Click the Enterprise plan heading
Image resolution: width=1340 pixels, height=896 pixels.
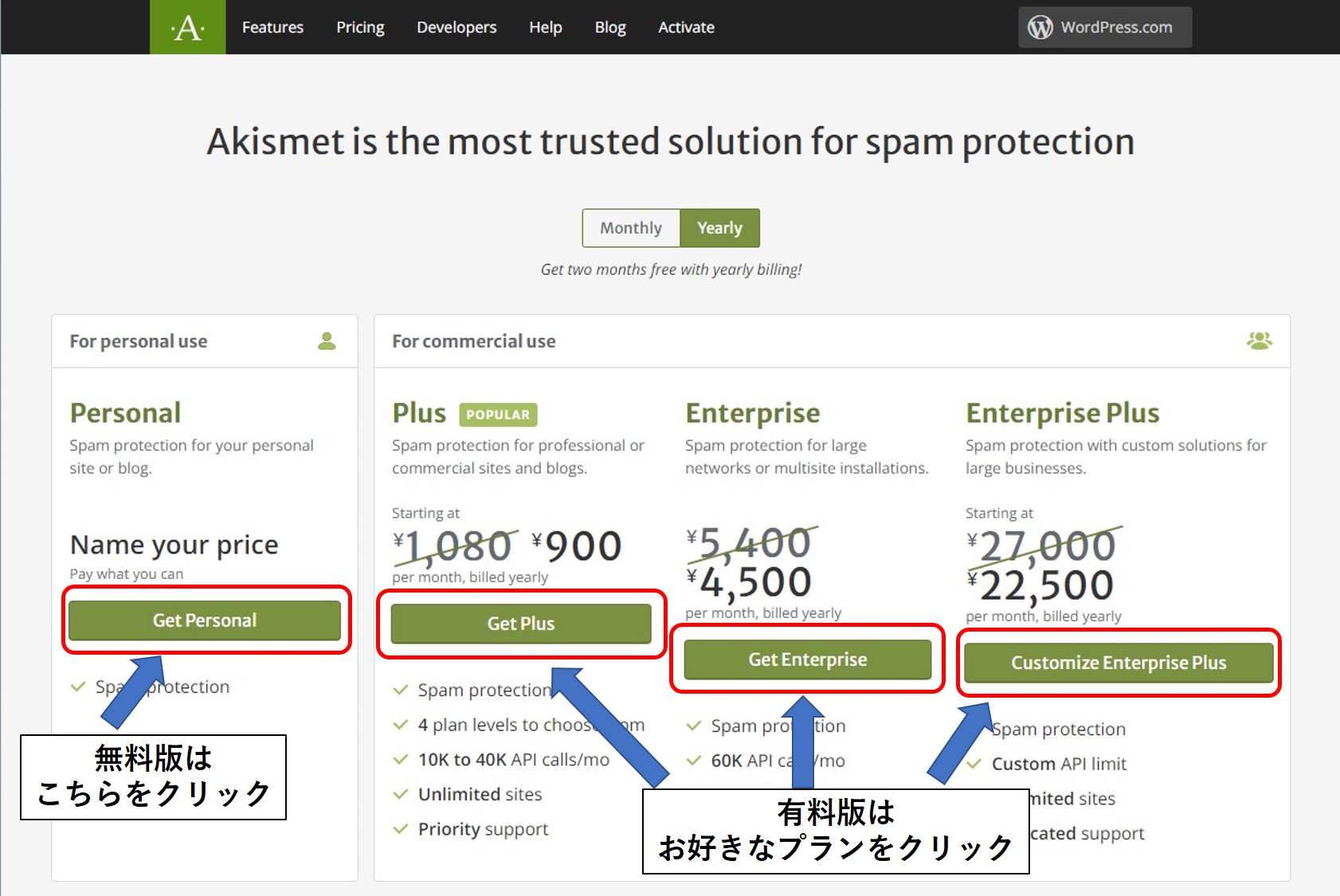753,413
